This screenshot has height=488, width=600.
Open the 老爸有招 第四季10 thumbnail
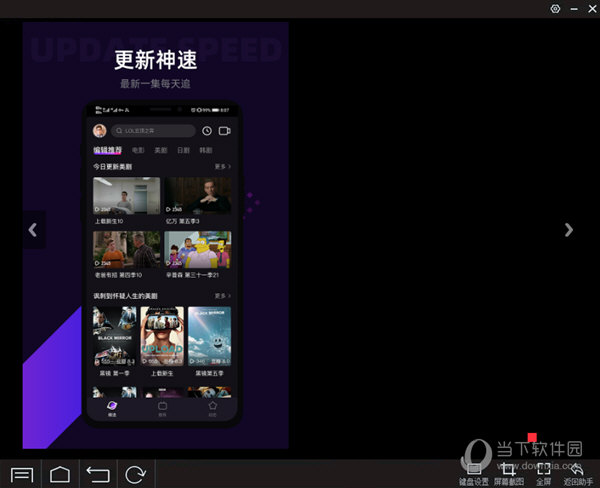coord(127,250)
